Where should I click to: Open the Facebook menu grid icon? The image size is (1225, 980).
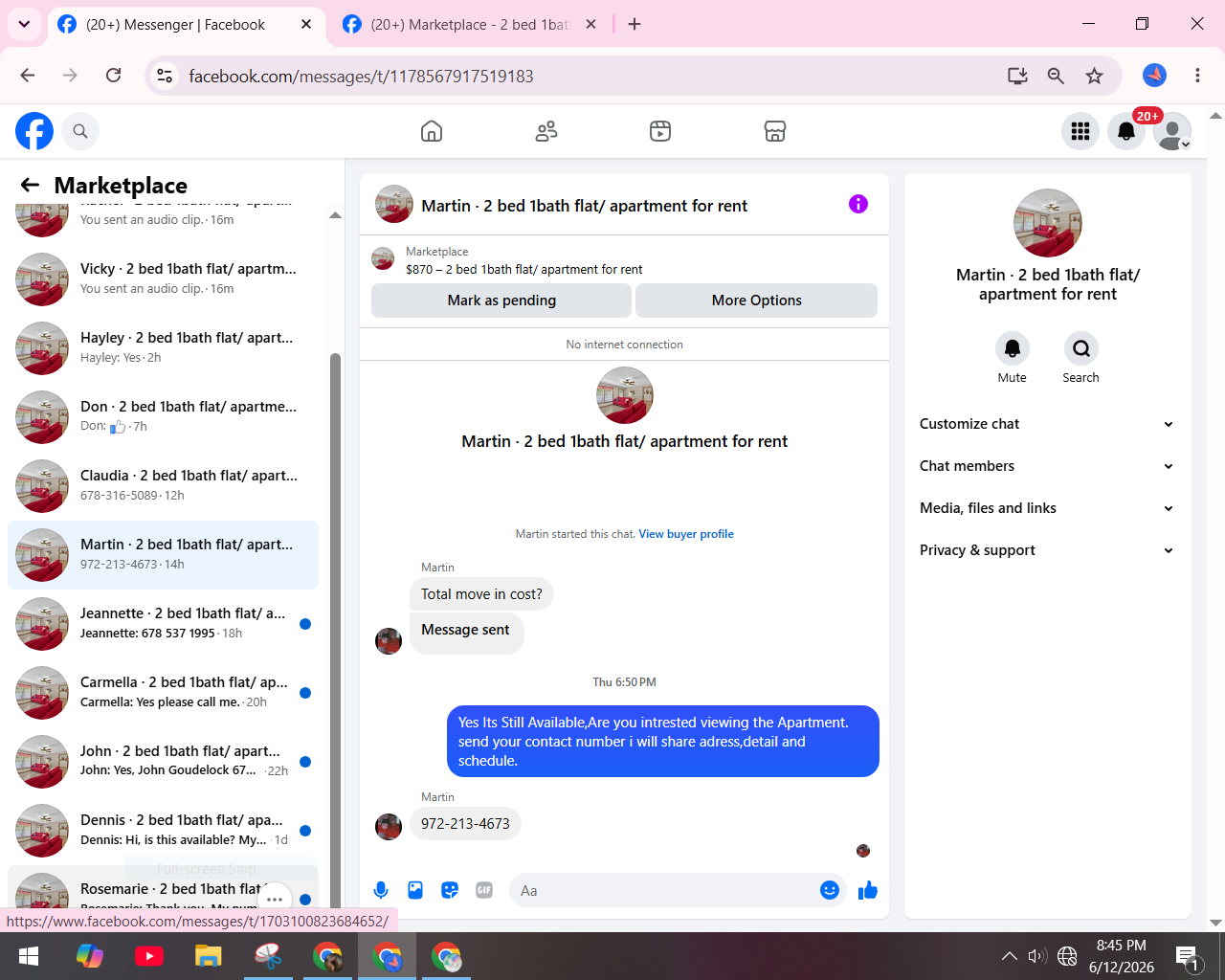point(1080,131)
